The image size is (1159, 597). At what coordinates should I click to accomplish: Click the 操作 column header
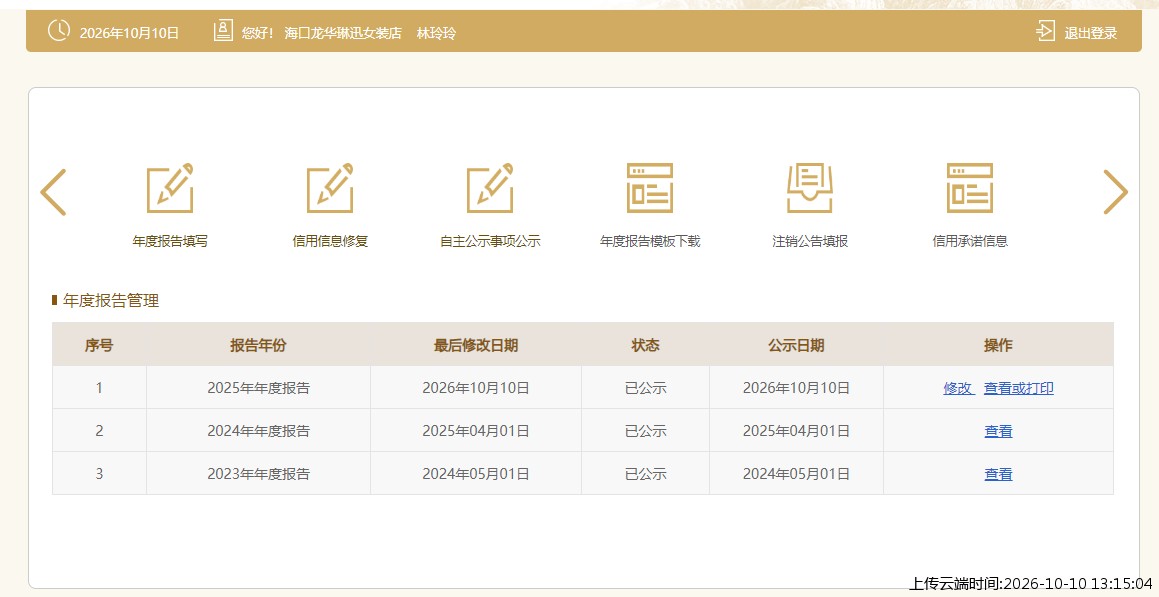click(x=998, y=345)
